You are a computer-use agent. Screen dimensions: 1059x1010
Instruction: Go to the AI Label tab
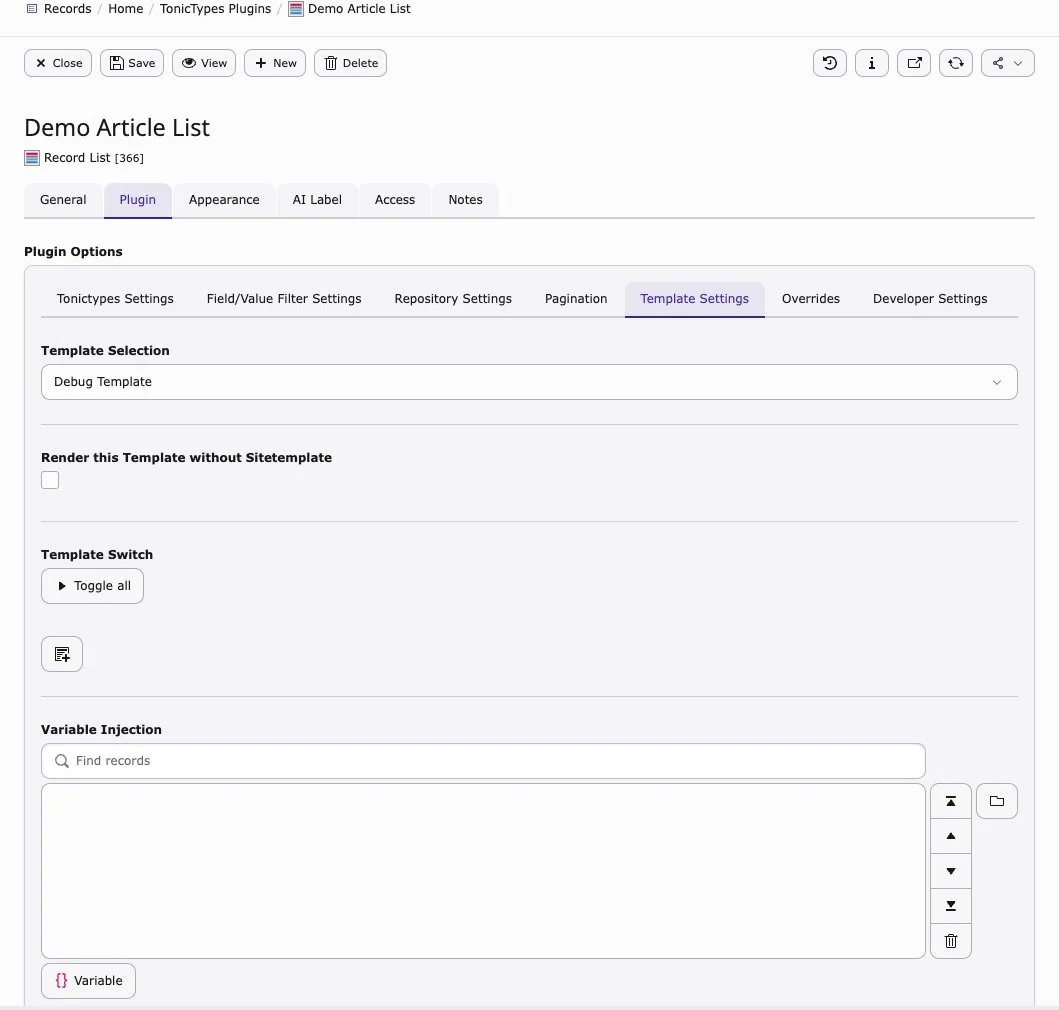tap(317, 200)
